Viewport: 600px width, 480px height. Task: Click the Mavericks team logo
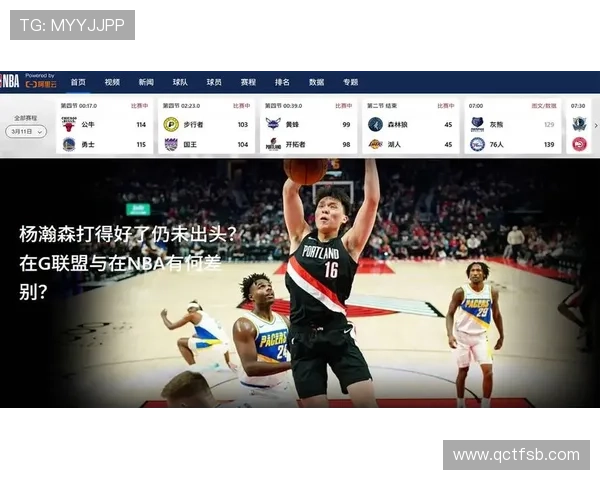coord(579,124)
